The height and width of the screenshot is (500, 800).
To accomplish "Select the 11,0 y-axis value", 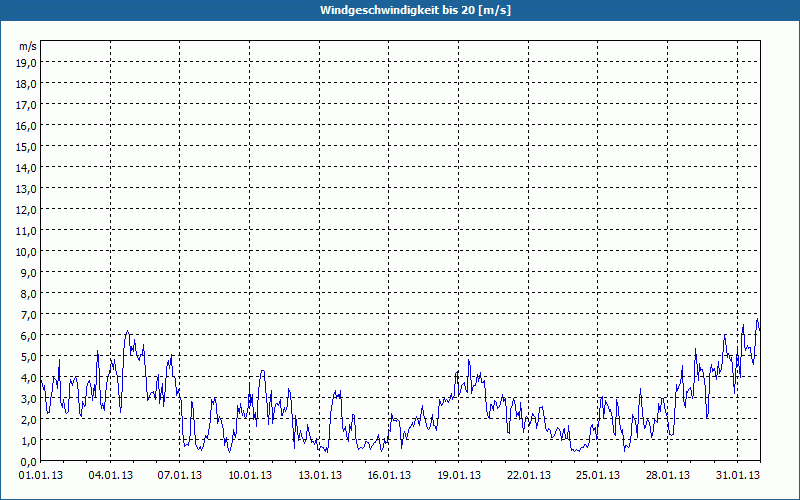I will (x=28, y=231).
